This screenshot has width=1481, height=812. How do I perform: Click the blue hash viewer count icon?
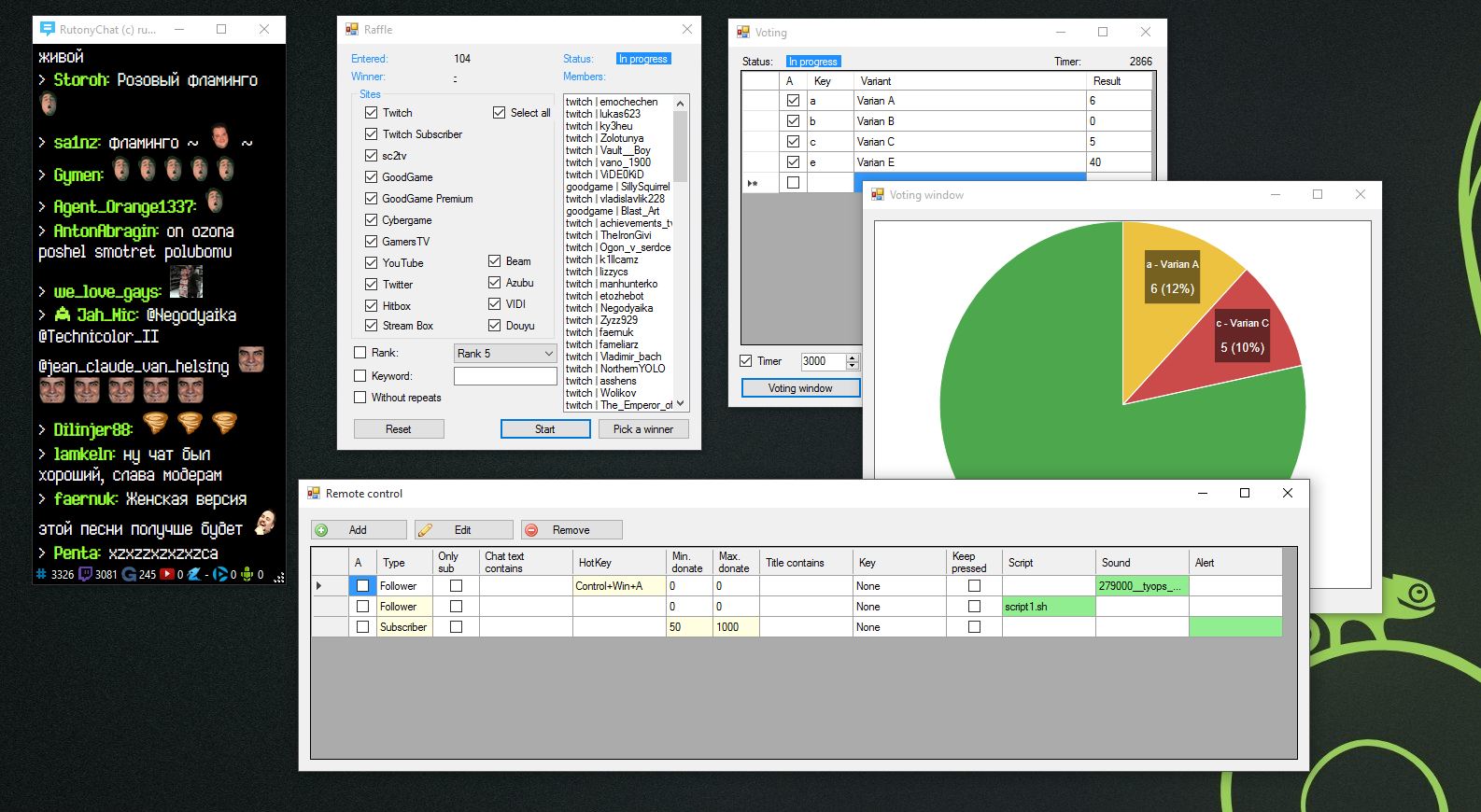pos(41,574)
